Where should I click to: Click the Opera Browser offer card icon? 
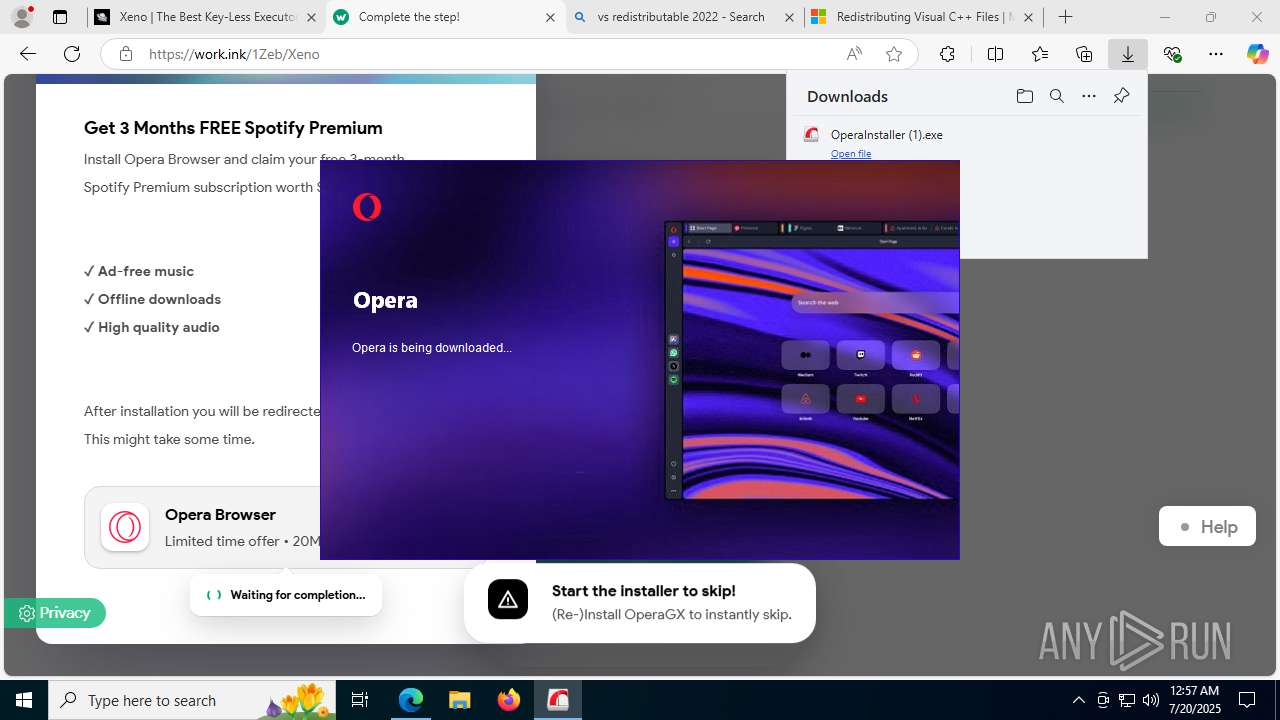click(x=125, y=527)
